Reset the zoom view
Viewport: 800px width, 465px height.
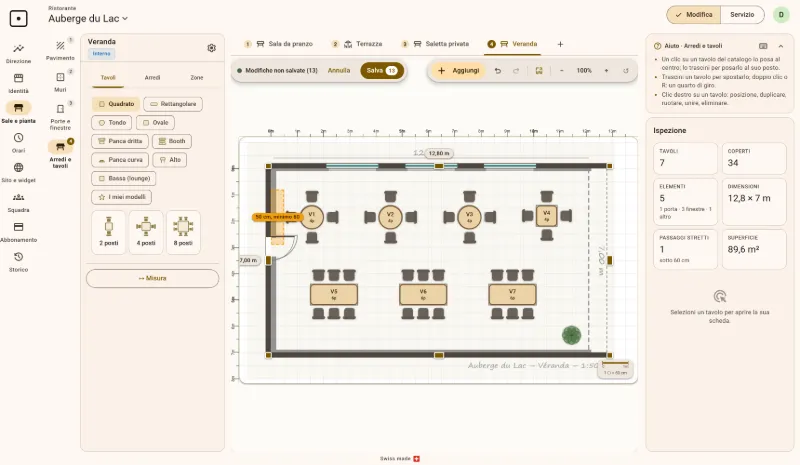point(626,71)
